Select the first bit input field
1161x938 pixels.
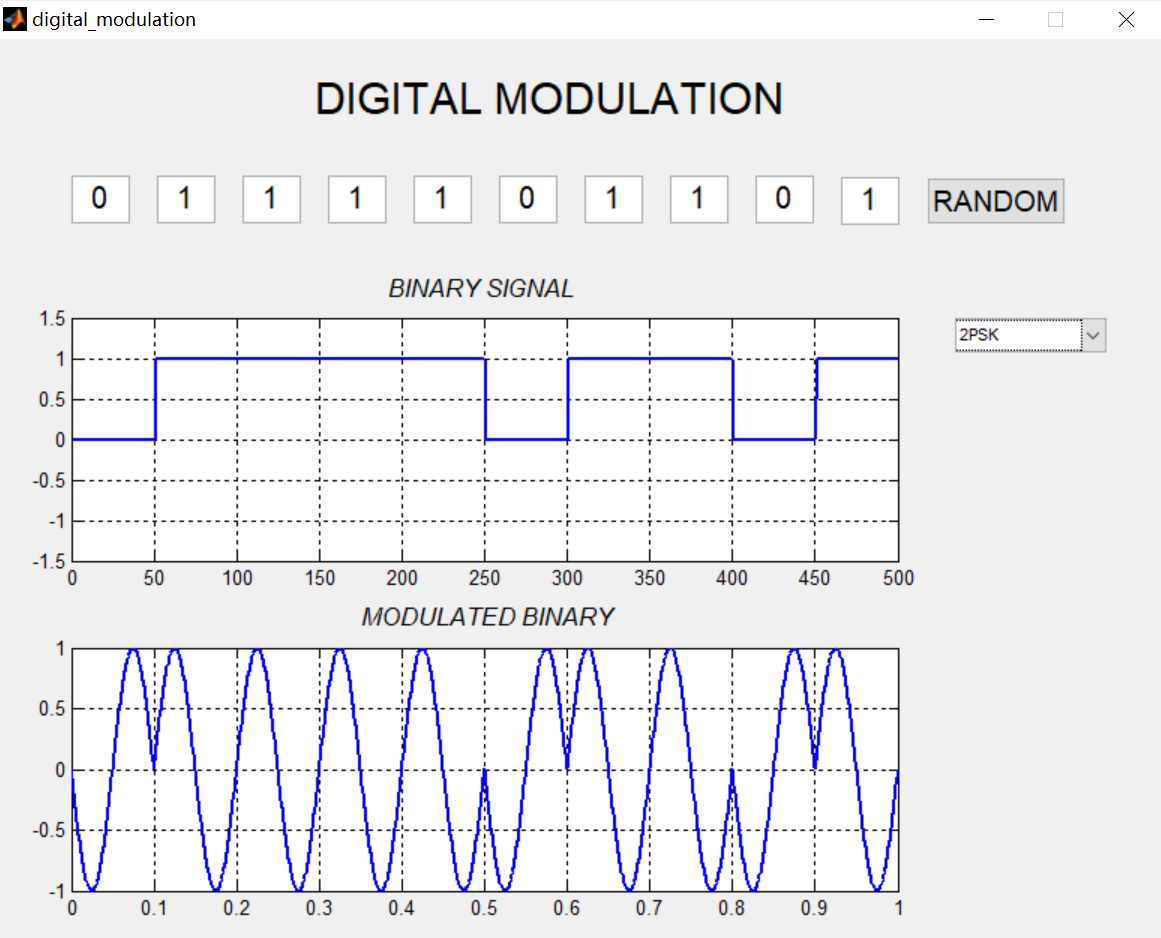tap(101, 199)
